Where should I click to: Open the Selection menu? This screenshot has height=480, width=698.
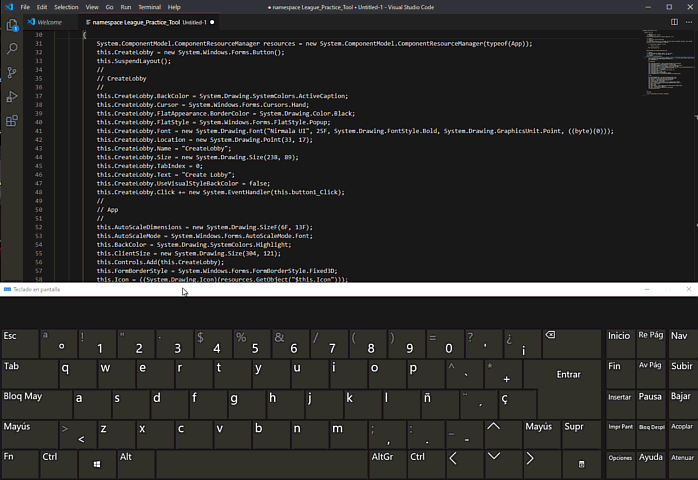tap(66, 6)
